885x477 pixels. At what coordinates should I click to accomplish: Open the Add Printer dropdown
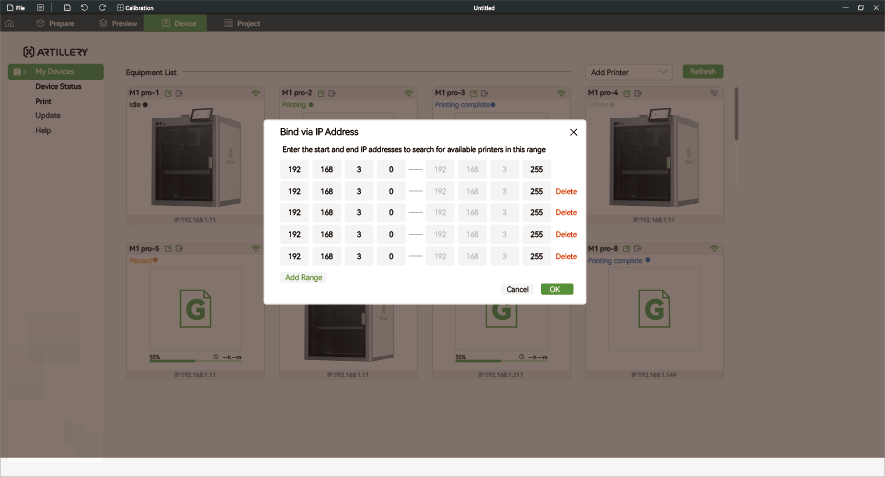629,72
